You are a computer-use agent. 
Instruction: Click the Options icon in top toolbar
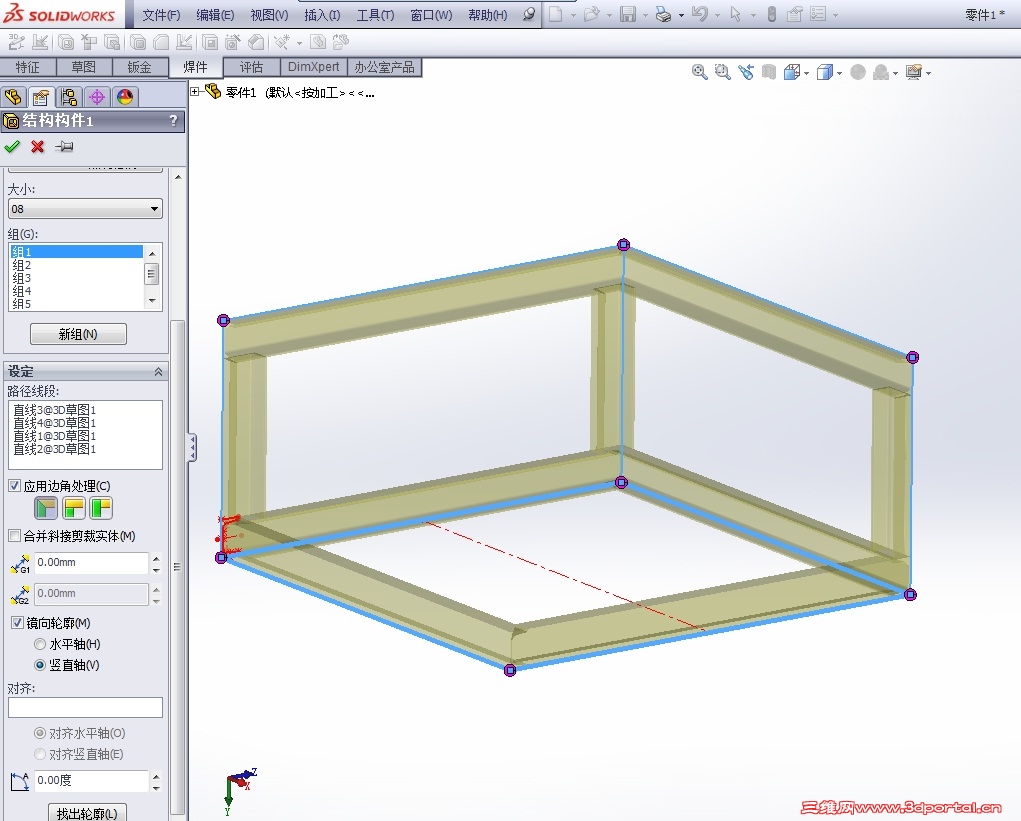[818, 14]
